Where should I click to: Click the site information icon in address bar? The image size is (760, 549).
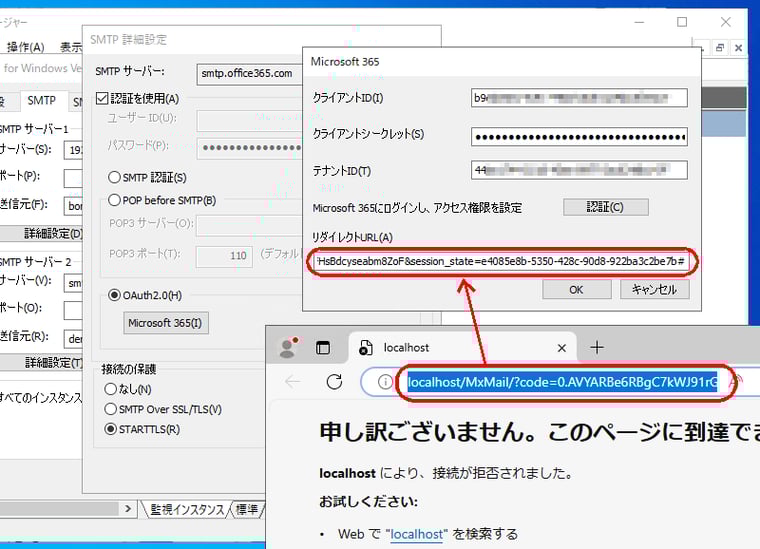pyautogui.click(x=385, y=382)
